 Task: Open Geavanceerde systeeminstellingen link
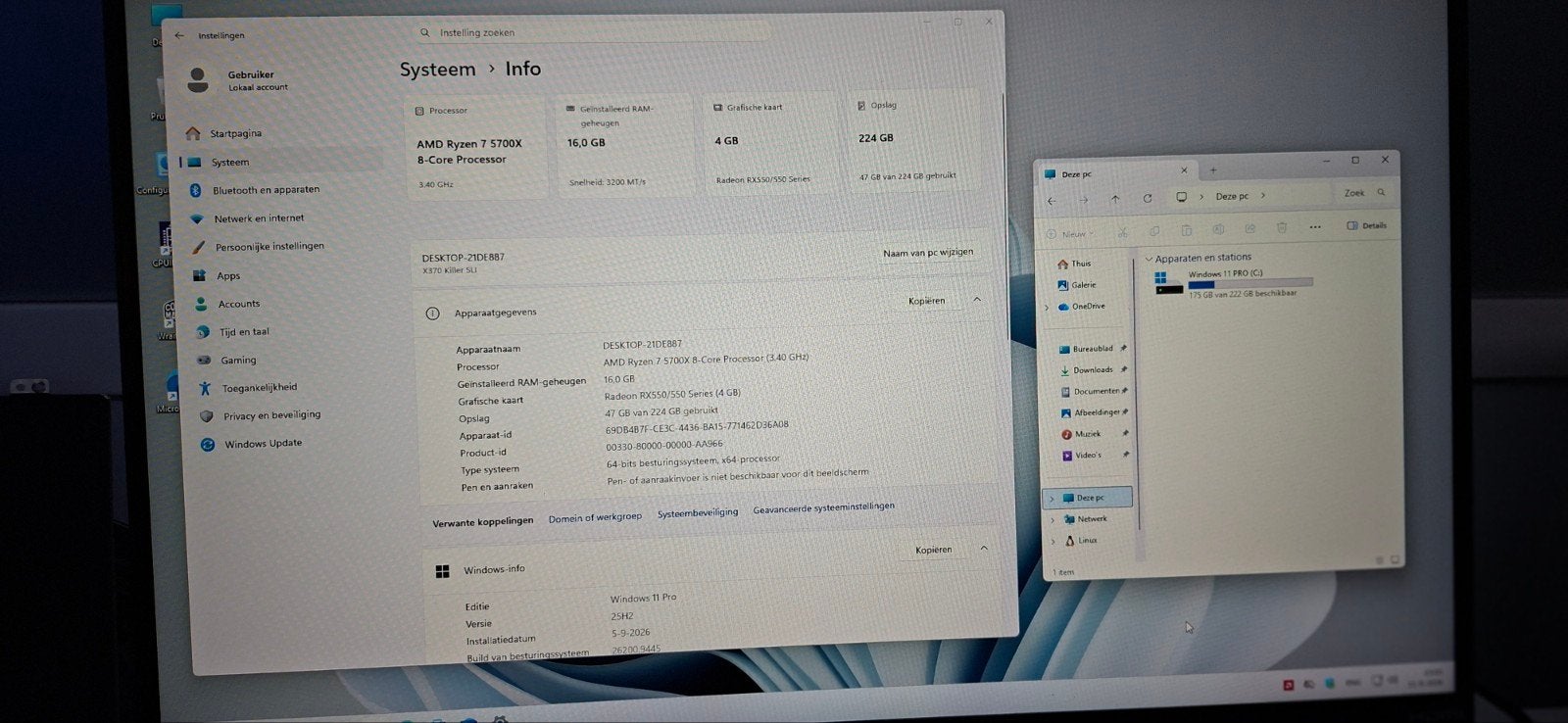[823, 507]
